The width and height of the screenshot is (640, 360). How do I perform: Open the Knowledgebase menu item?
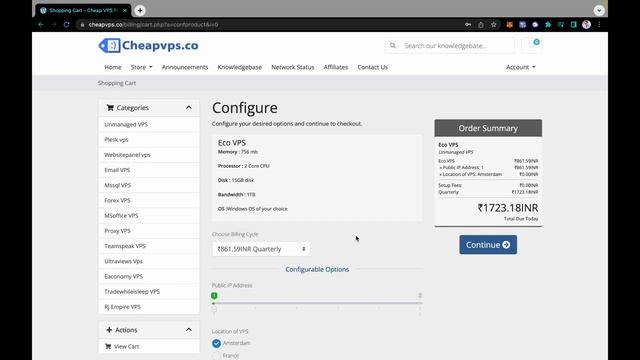(x=240, y=67)
